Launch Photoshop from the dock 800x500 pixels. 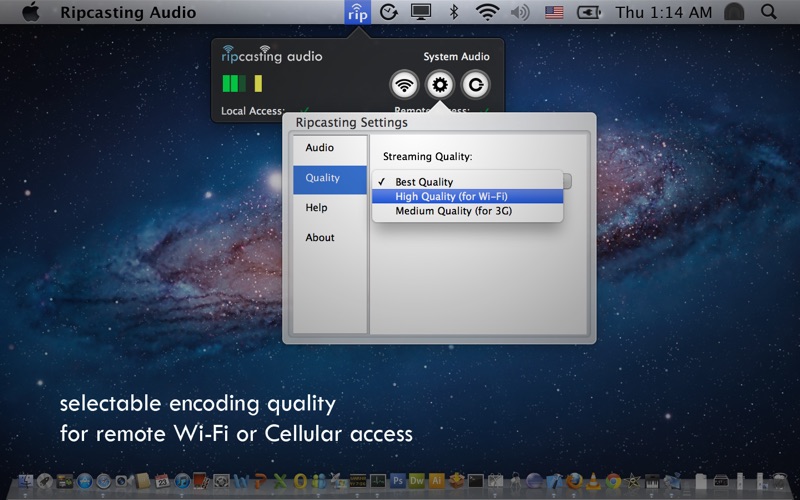pos(398,481)
